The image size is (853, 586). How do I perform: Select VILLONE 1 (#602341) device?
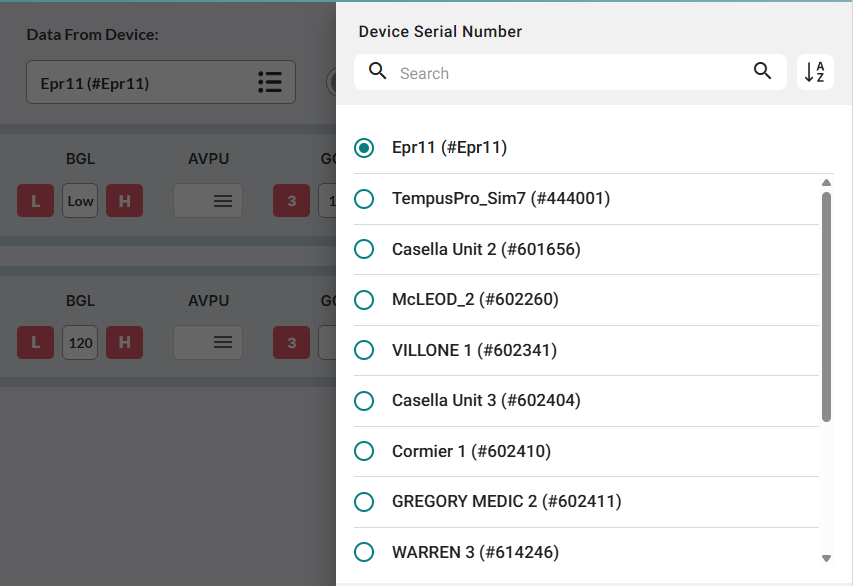365,350
